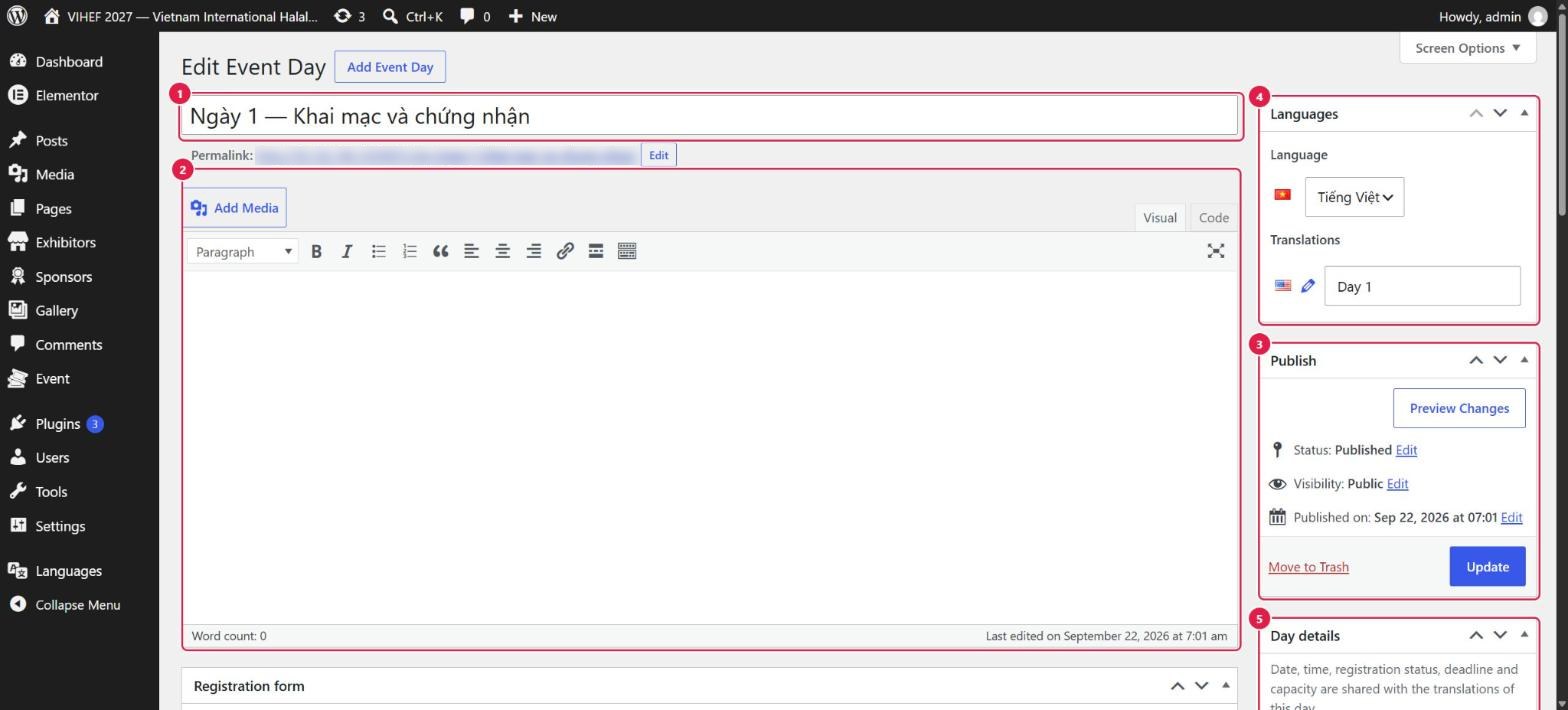Viewport: 1568px width, 710px height.
Task: Open the New content menu
Action: [x=533, y=16]
